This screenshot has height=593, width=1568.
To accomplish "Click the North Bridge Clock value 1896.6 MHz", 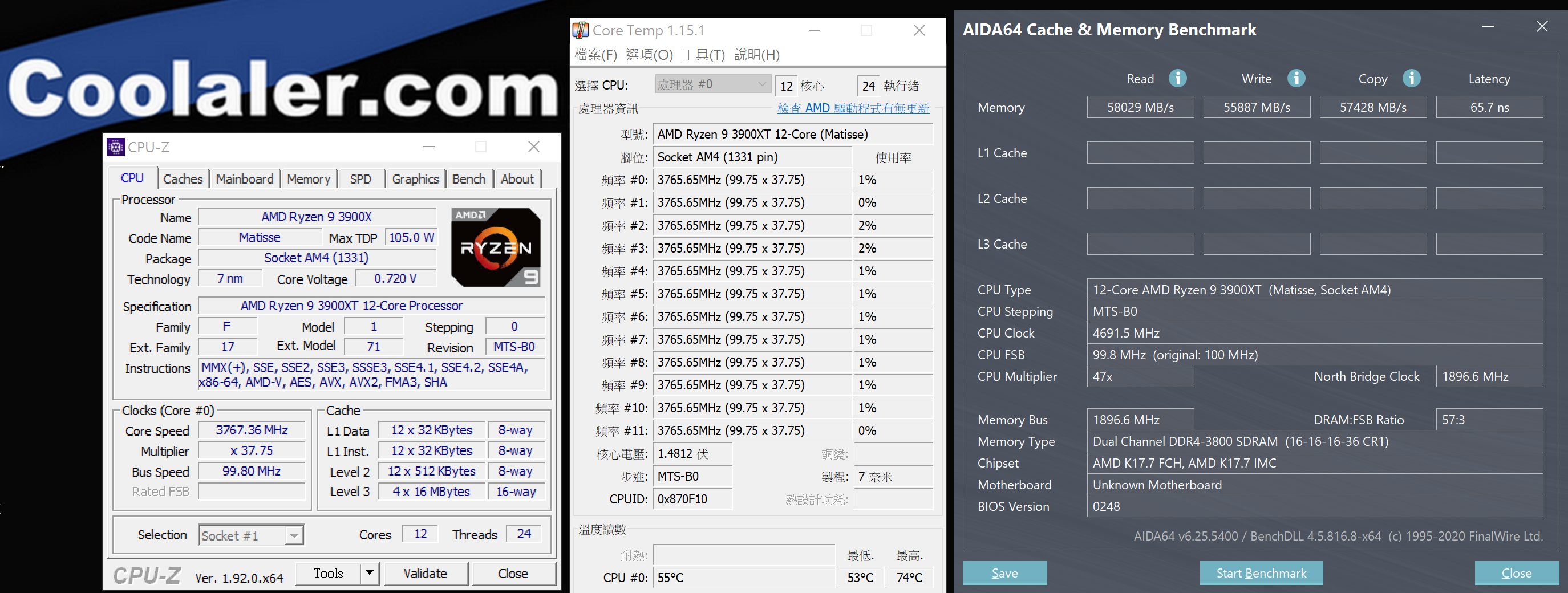I will tap(1489, 376).
